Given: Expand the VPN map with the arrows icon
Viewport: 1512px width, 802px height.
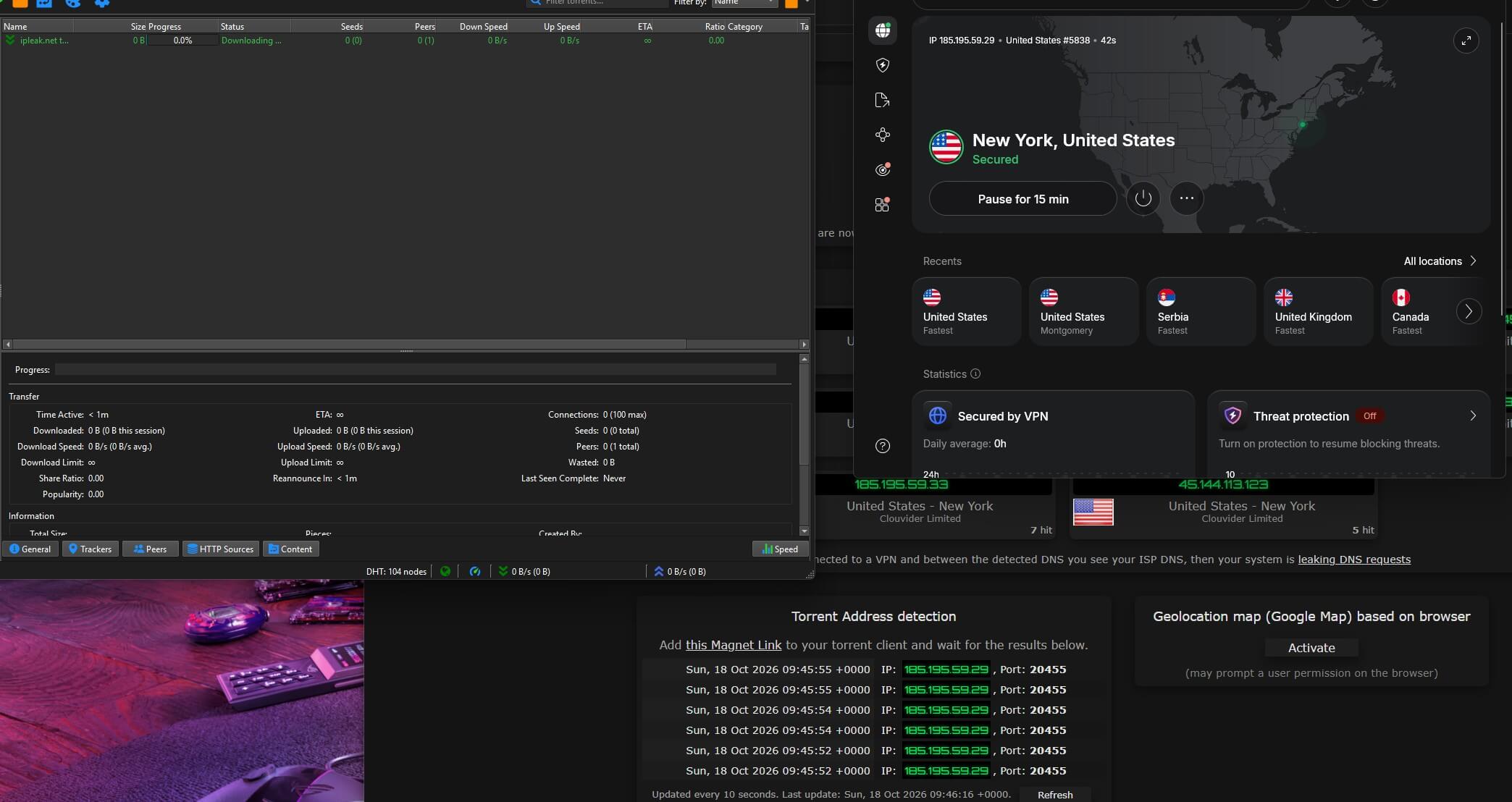Looking at the screenshot, I should coord(1466,41).
